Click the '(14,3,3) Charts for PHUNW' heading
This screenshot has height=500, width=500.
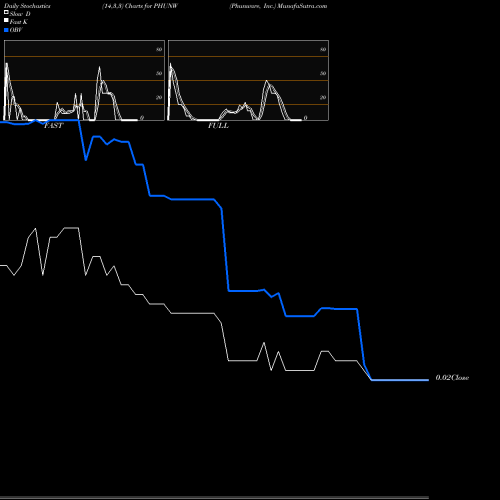(140, 6)
